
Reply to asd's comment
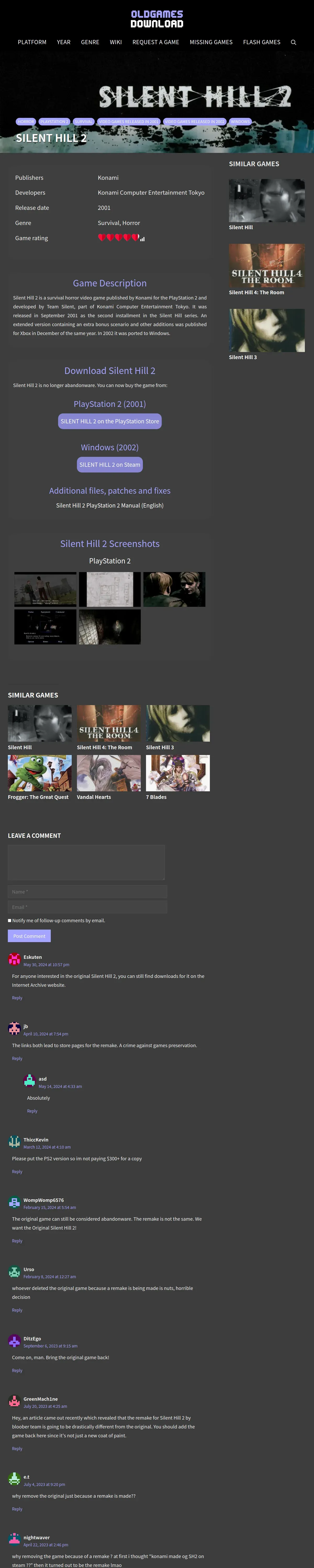(x=32, y=1111)
